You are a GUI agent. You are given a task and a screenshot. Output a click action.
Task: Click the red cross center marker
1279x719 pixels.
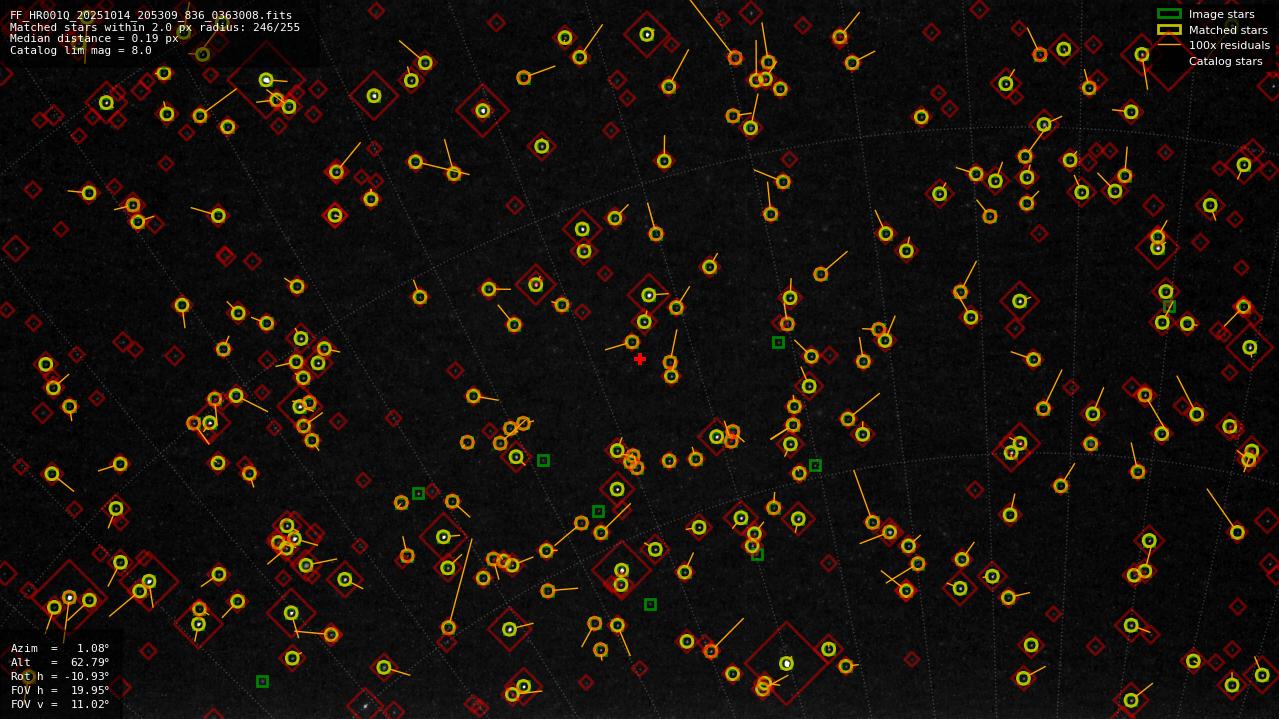point(640,359)
